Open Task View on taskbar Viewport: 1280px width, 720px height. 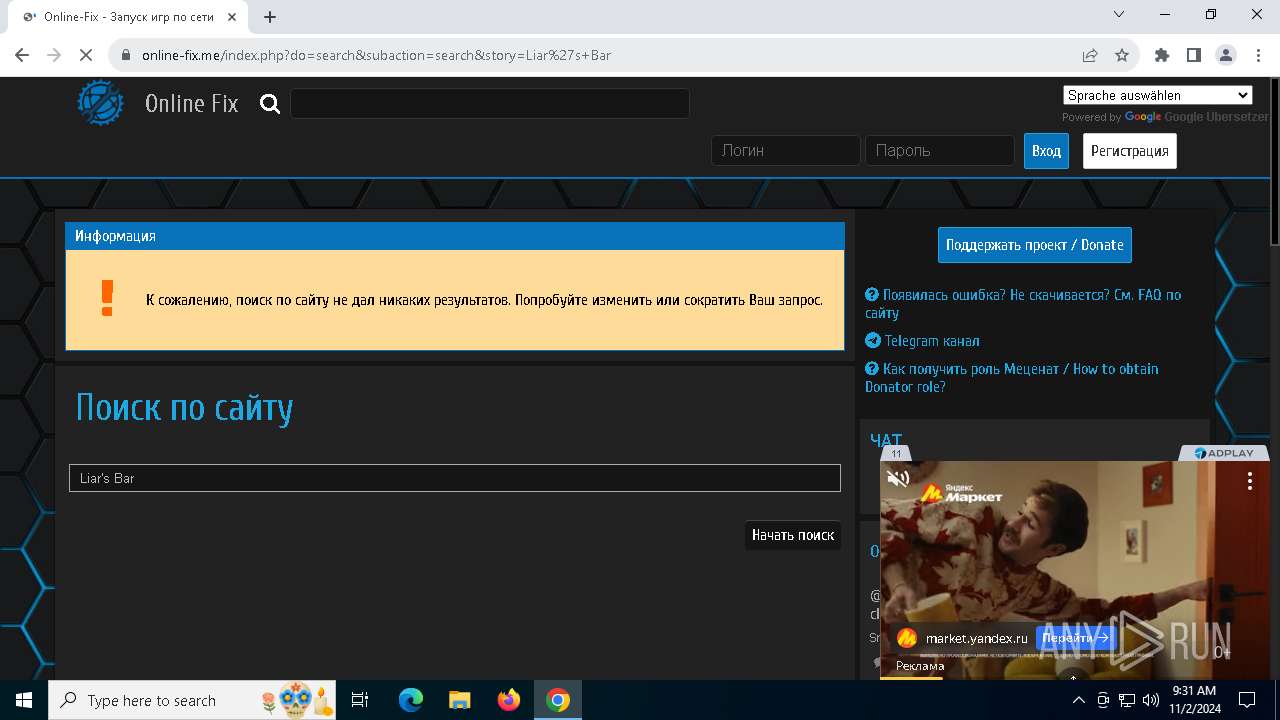pyautogui.click(x=361, y=700)
